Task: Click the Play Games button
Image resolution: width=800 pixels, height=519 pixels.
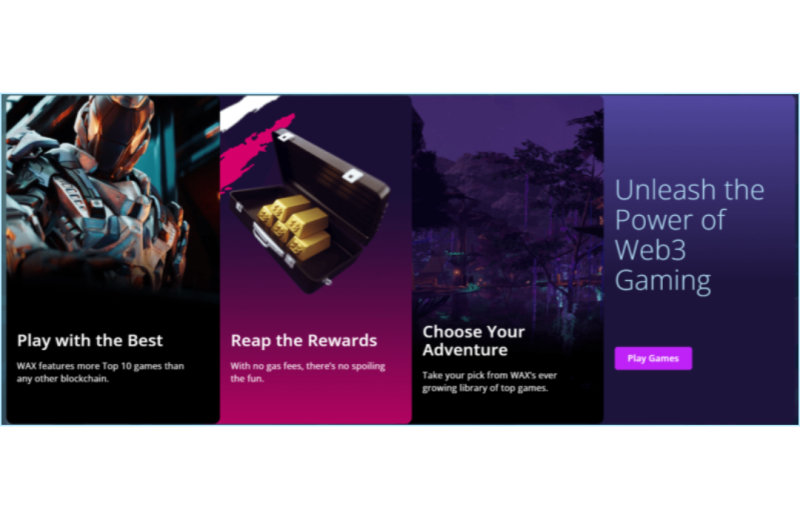Action: pyautogui.click(x=653, y=358)
